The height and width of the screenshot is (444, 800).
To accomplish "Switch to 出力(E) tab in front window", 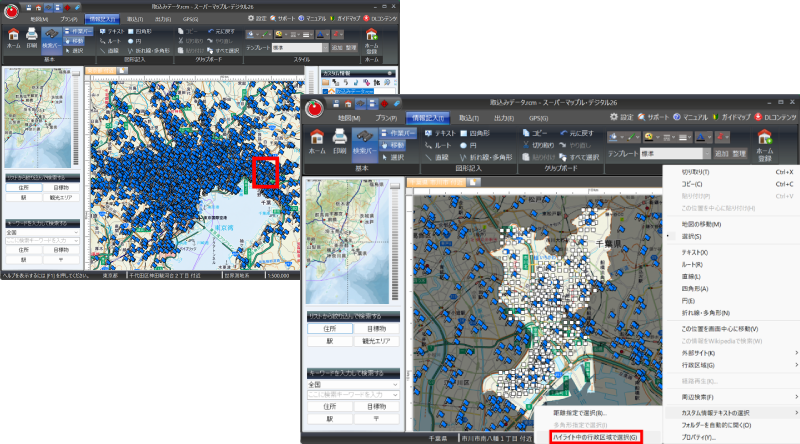I will [x=504, y=118].
